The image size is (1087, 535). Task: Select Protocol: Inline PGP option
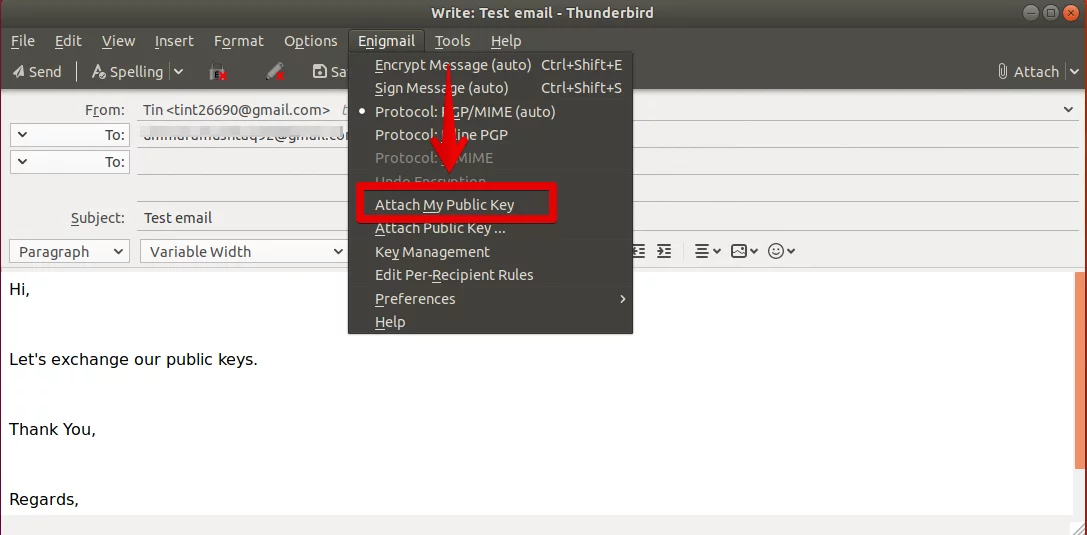pos(490,134)
